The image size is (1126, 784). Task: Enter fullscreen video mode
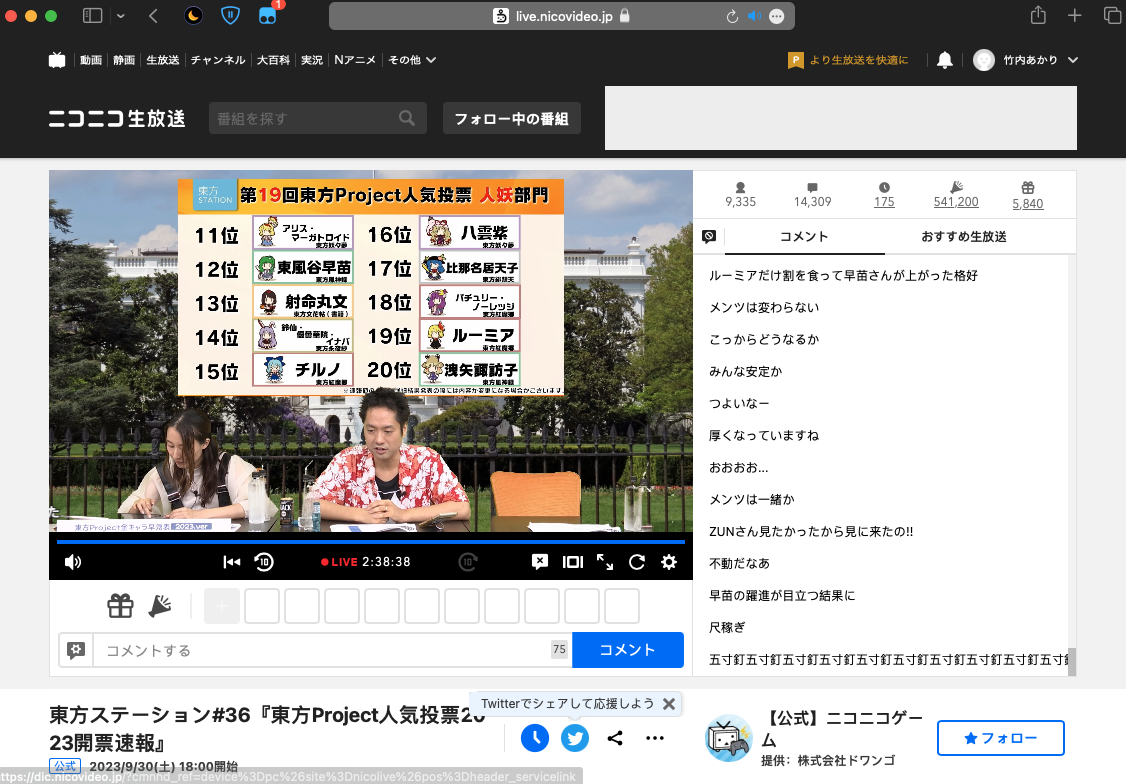pos(605,562)
